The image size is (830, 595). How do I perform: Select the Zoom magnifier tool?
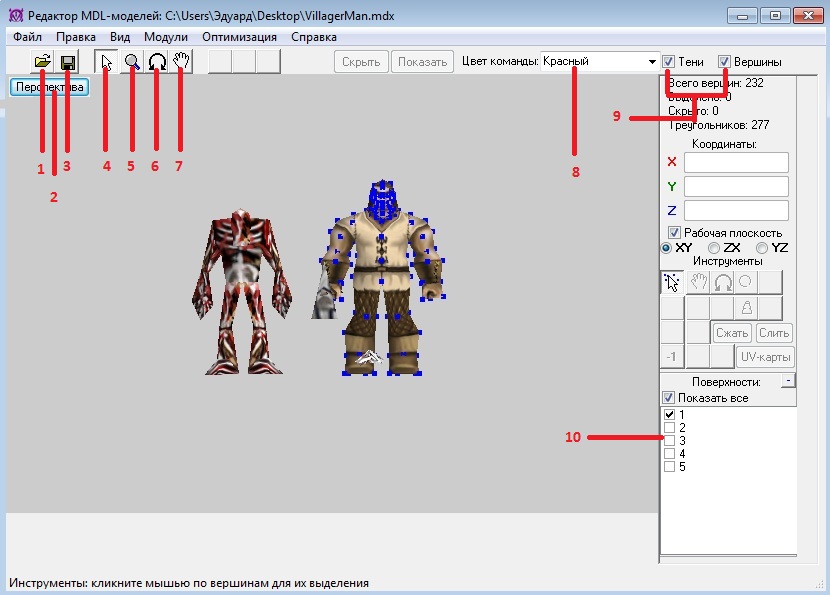point(131,62)
